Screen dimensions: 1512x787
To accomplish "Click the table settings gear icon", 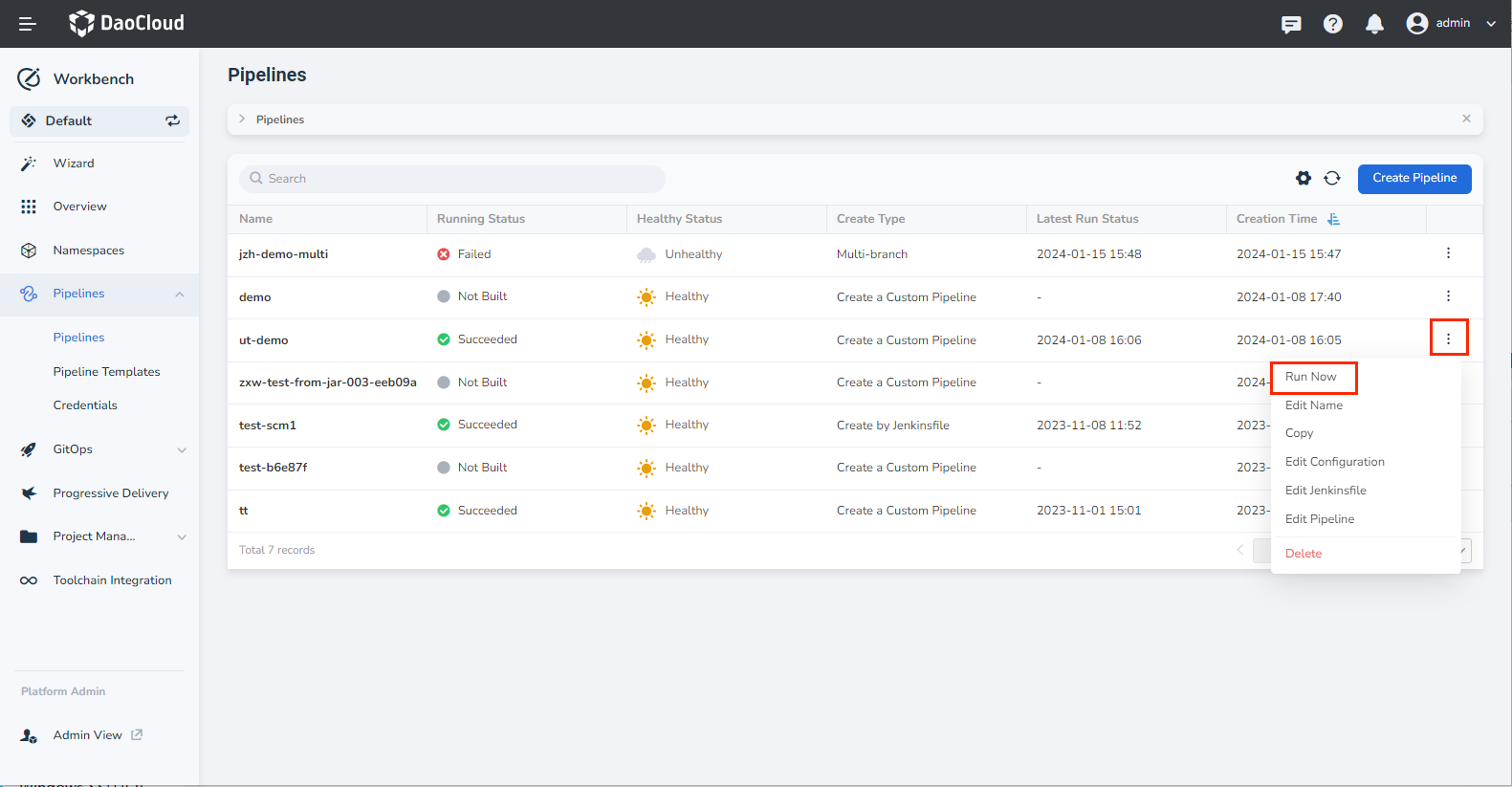I will (1303, 178).
